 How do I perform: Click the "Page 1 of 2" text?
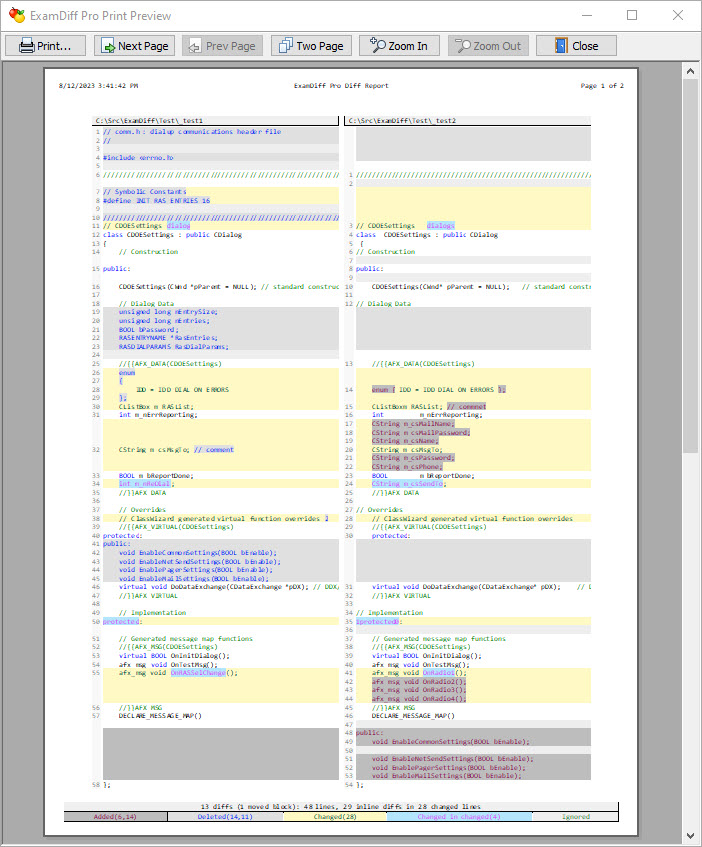point(602,86)
